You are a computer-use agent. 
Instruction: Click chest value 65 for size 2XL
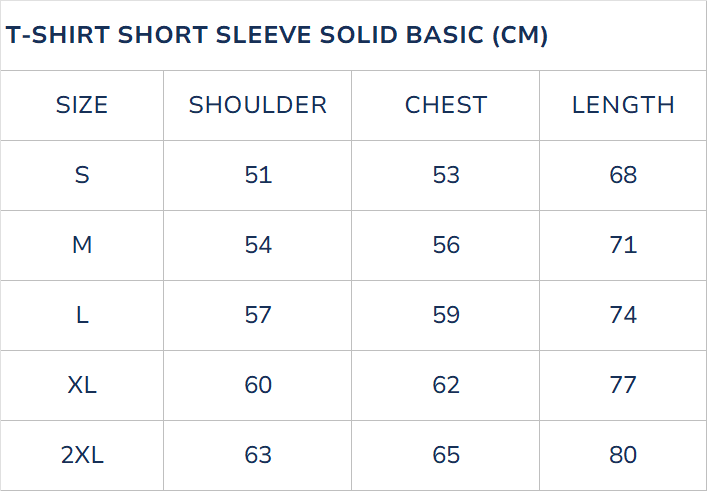pos(446,455)
